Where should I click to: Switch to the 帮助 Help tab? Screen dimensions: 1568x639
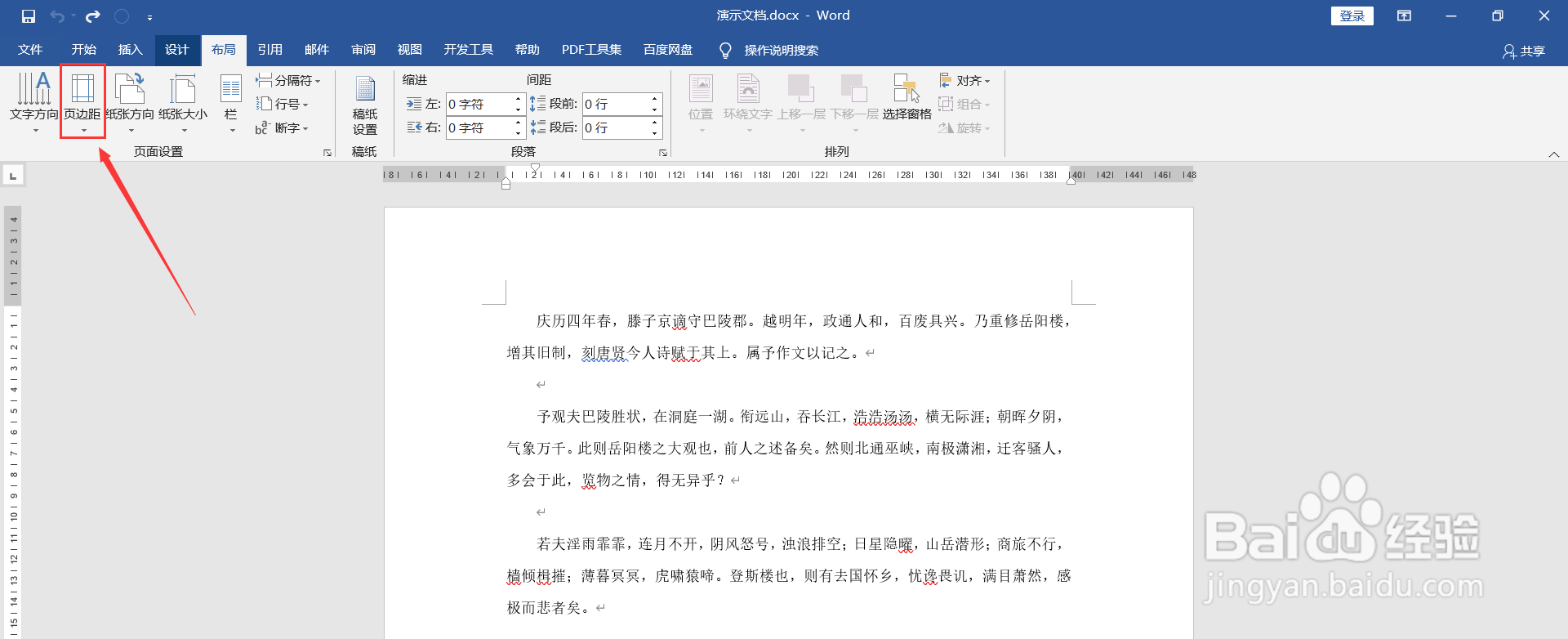(528, 50)
